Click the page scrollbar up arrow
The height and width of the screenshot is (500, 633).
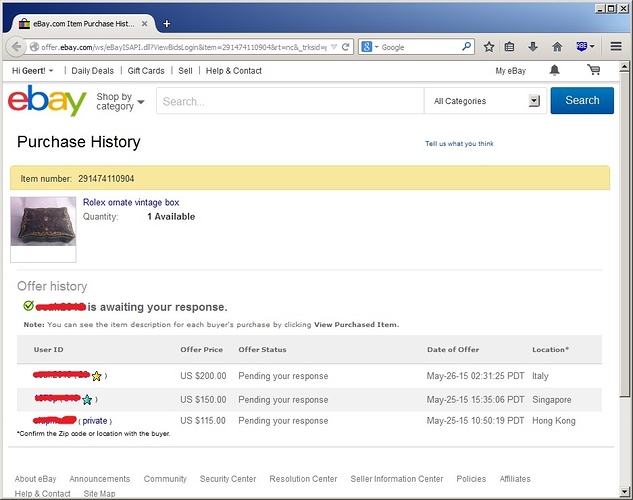pyautogui.click(x=625, y=67)
